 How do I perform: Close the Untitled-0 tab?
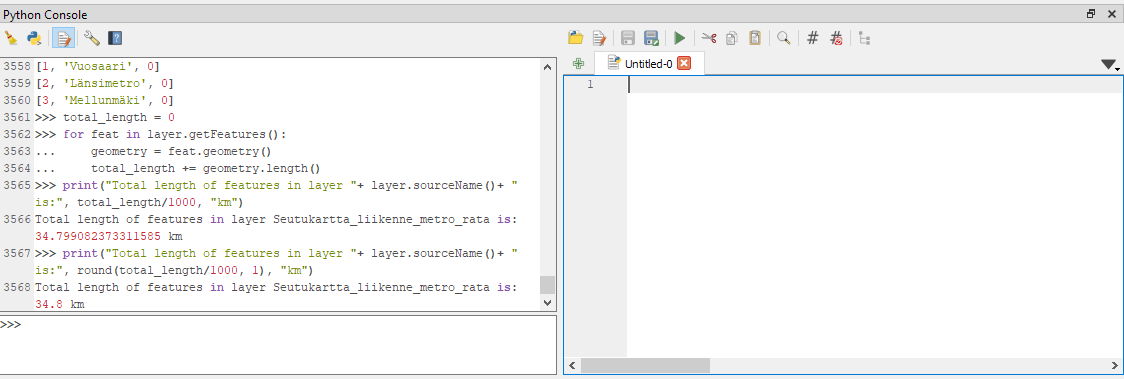[x=684, y=63]
